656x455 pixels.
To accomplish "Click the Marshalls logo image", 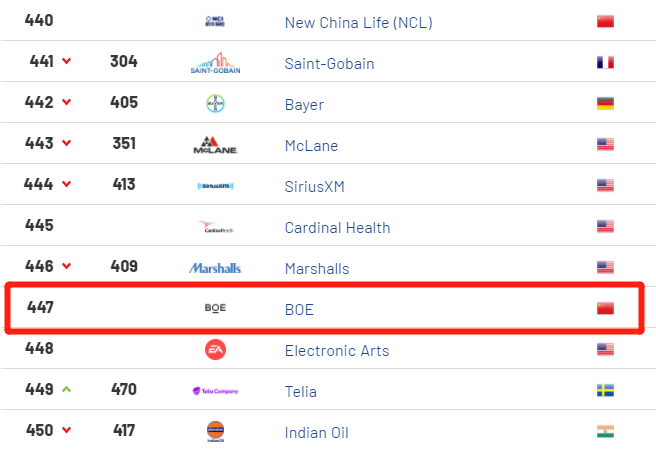I will coord(215,268).
